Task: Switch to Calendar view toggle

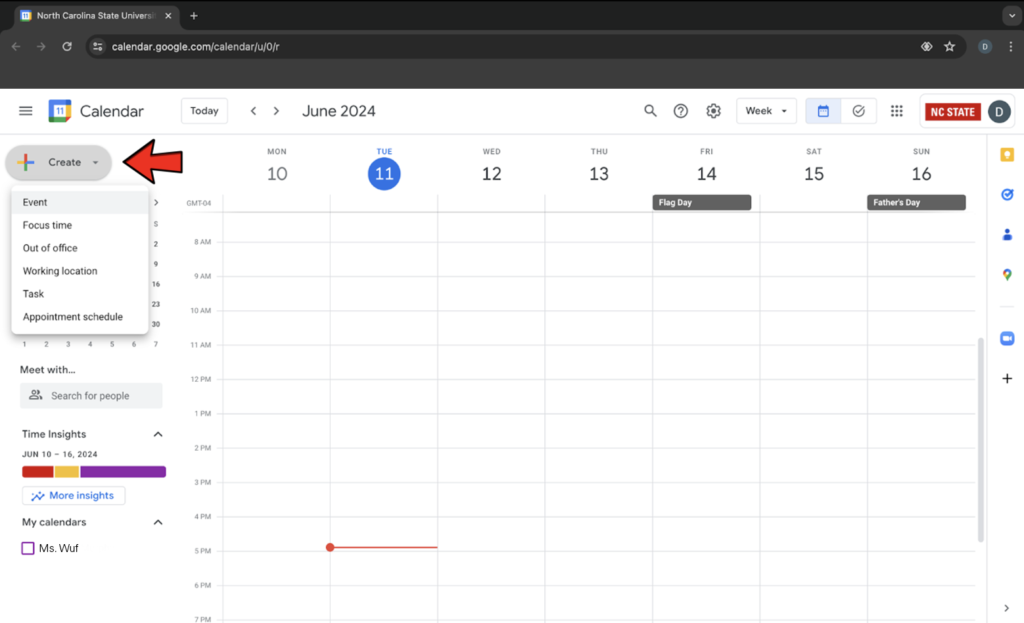Action: (x=823, y=111)
